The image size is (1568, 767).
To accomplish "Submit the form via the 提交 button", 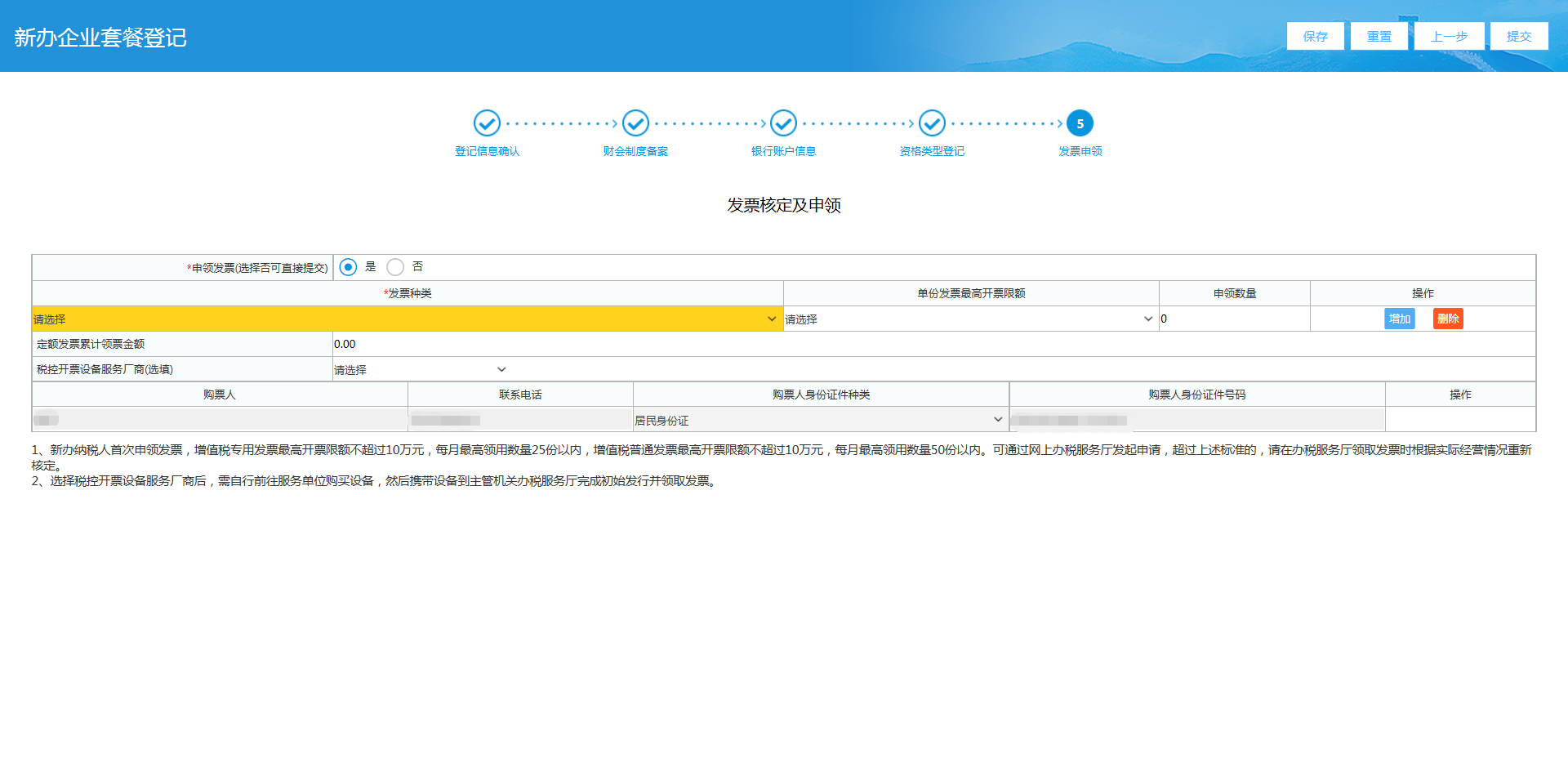I will click(1519, 36).
